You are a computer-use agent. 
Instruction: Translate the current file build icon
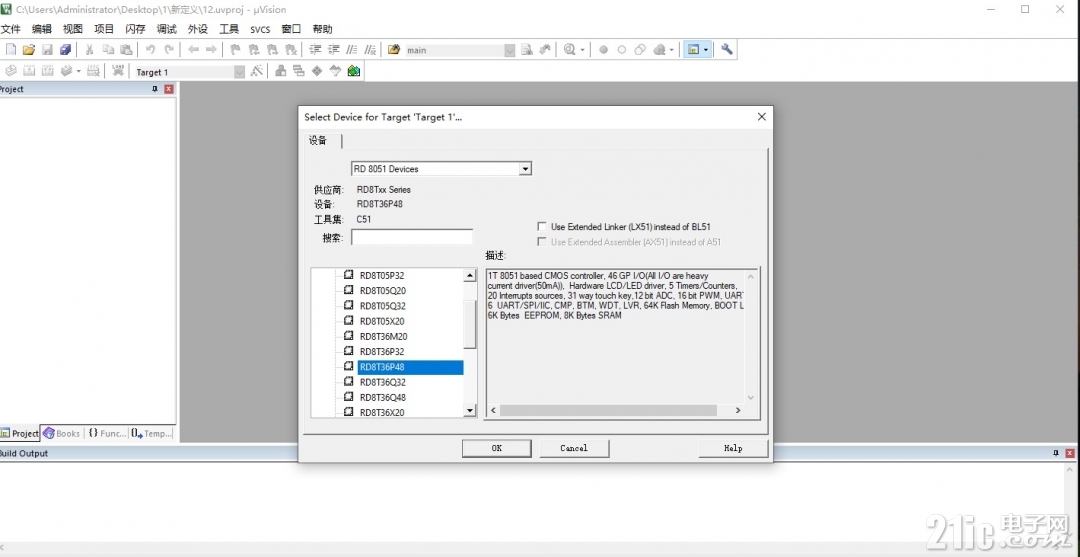click(10, 71)
